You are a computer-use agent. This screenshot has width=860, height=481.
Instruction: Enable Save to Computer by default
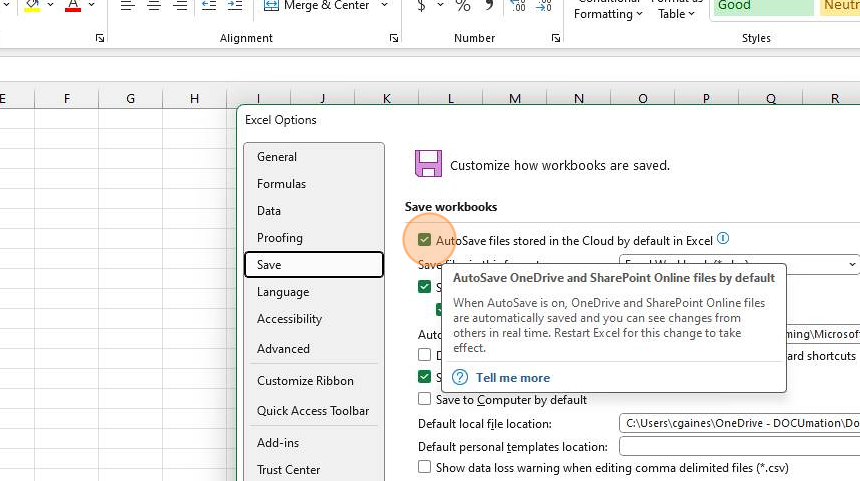pyautogui.click(x=425, y=400)
